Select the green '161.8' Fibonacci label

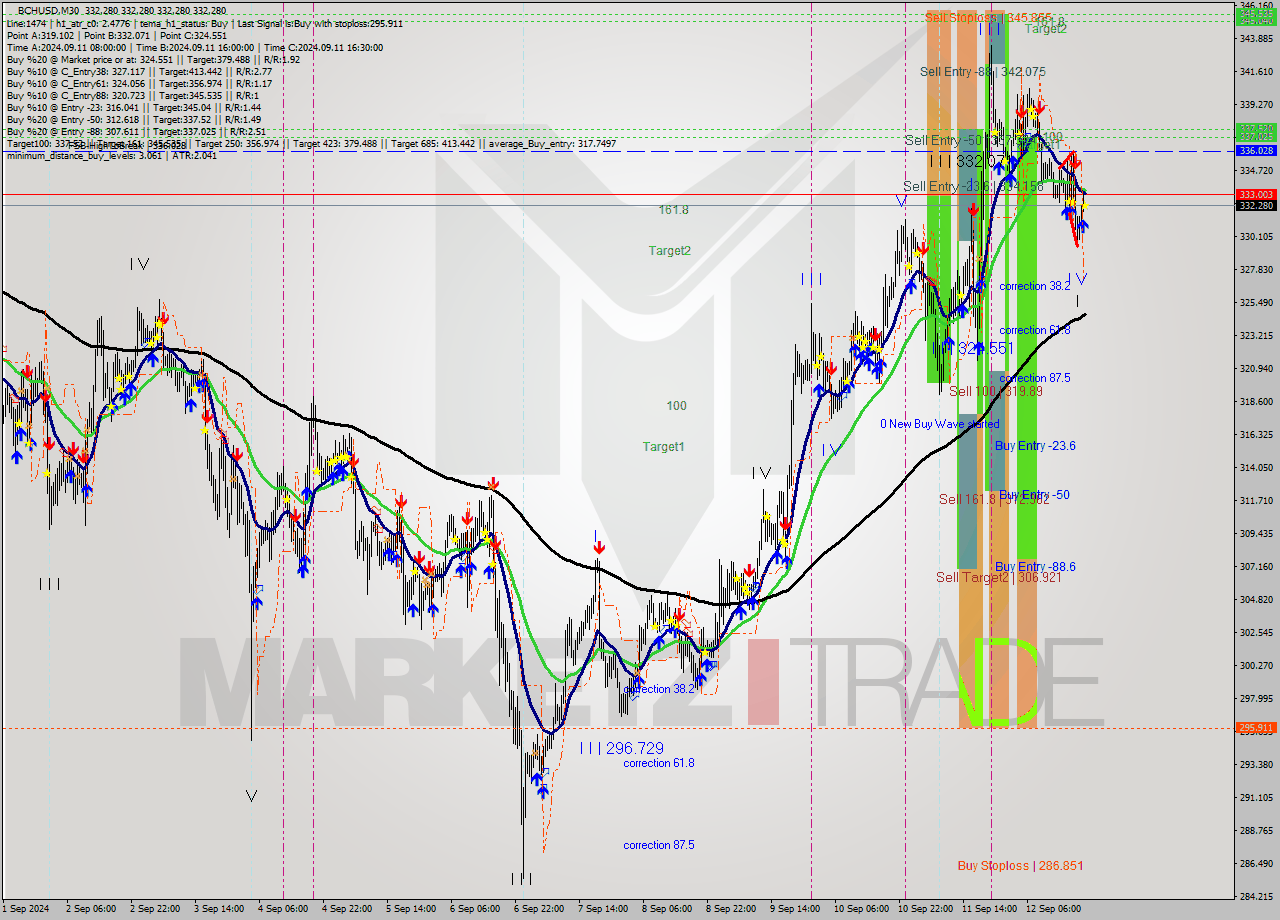click(x=673, y=210)
